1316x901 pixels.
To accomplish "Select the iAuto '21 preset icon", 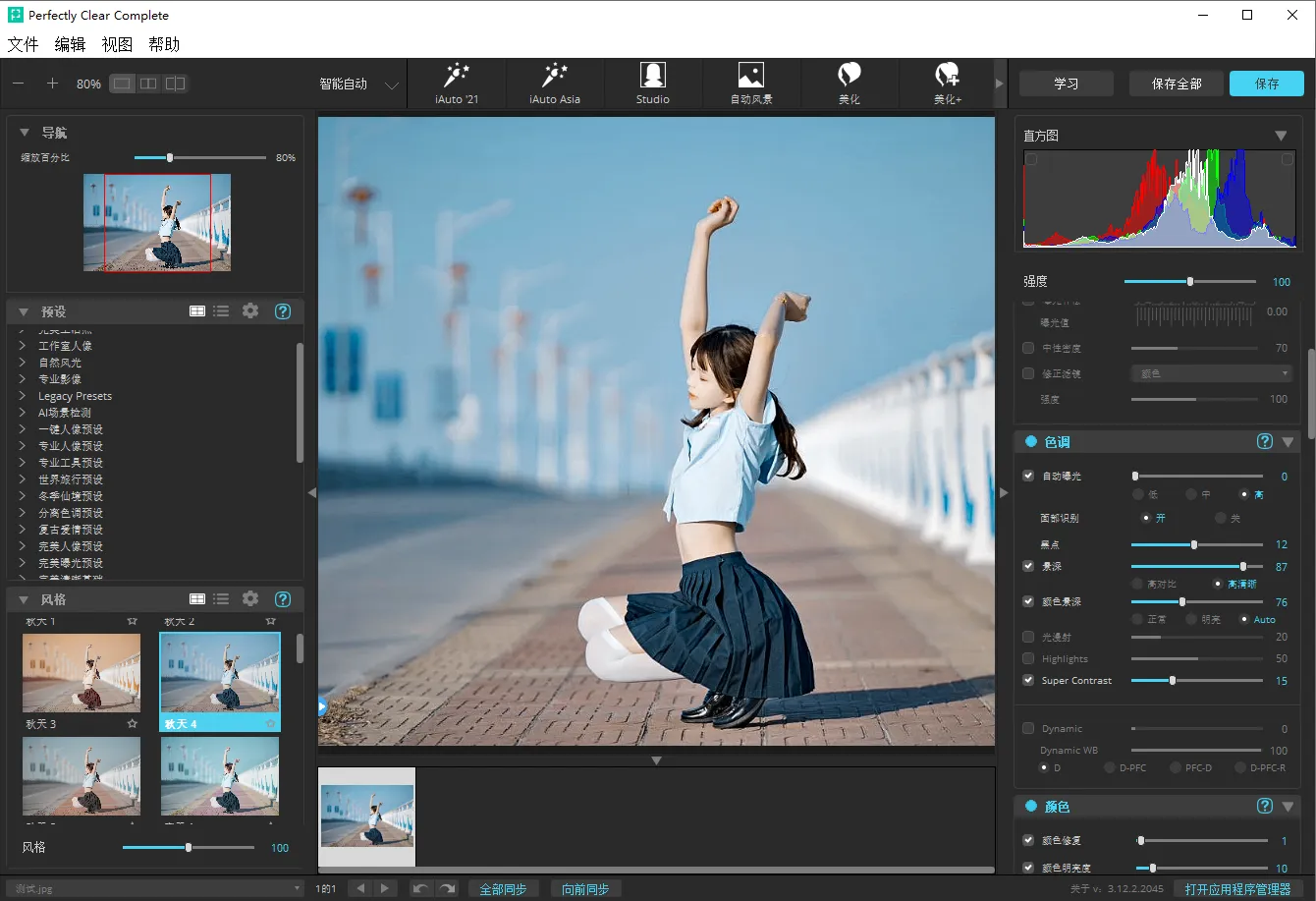I will pos(457,76).
